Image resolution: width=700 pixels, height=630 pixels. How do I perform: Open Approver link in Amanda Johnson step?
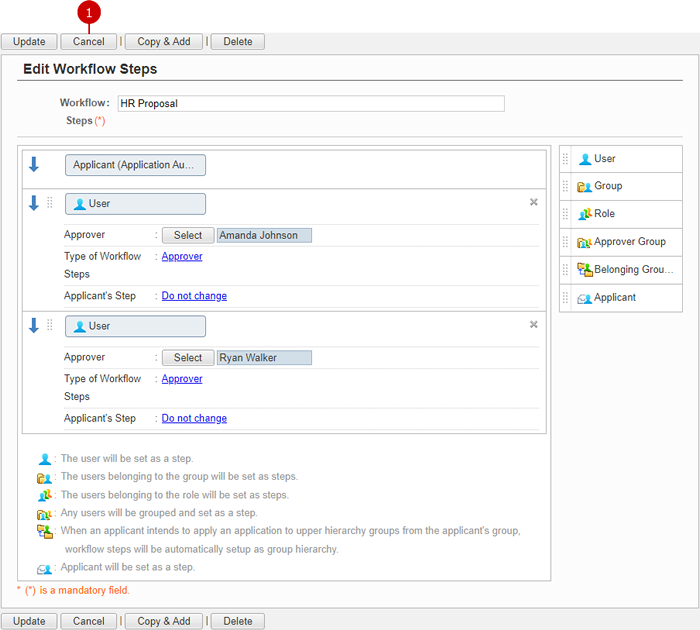click(x=182, y=256)
